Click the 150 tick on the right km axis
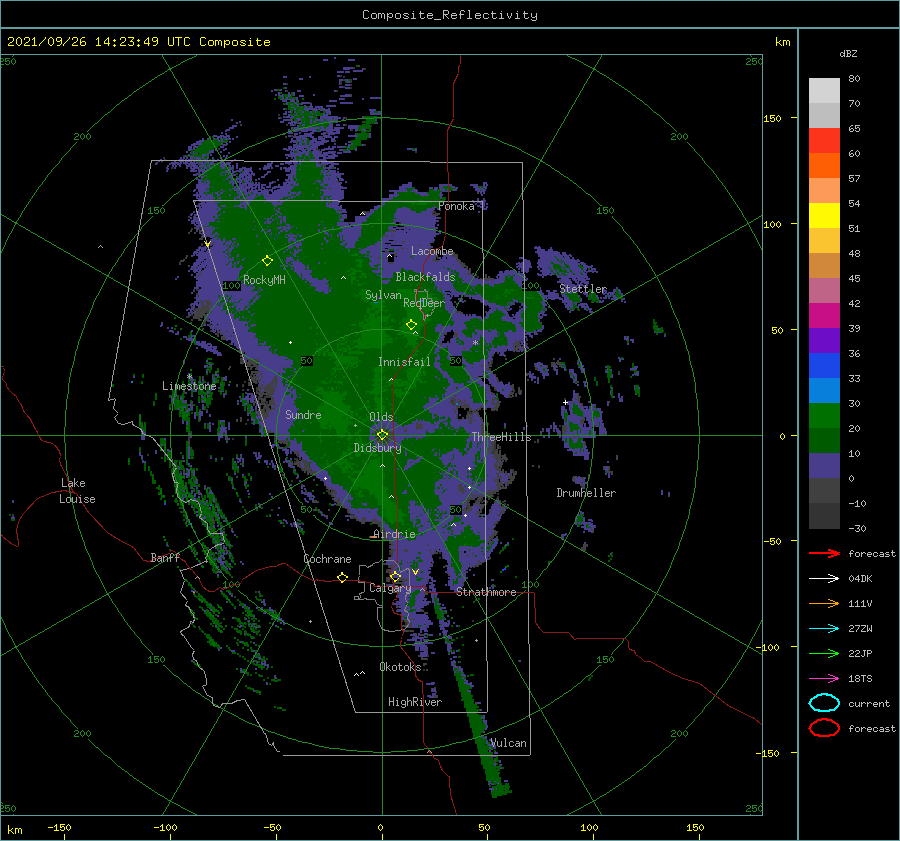The height and width of the screenshot is (841, 900). click(772, 118)
